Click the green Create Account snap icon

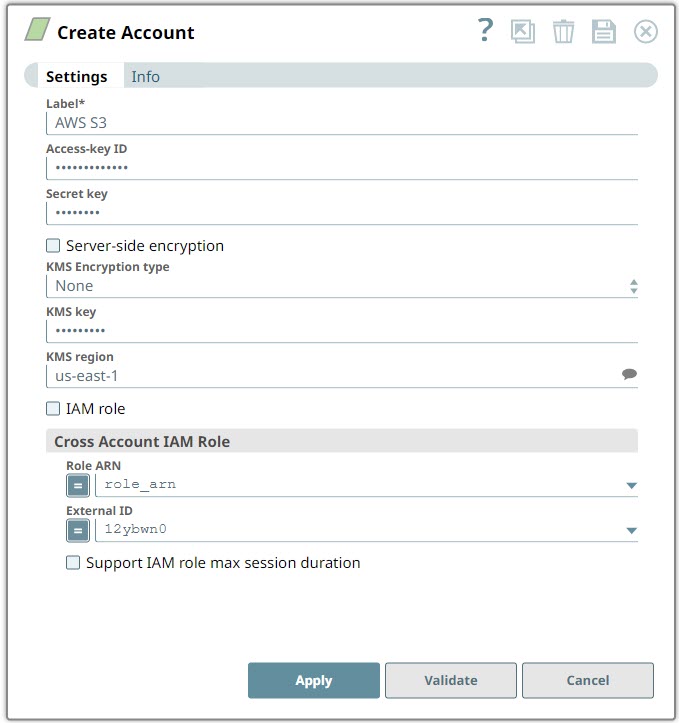38,31
